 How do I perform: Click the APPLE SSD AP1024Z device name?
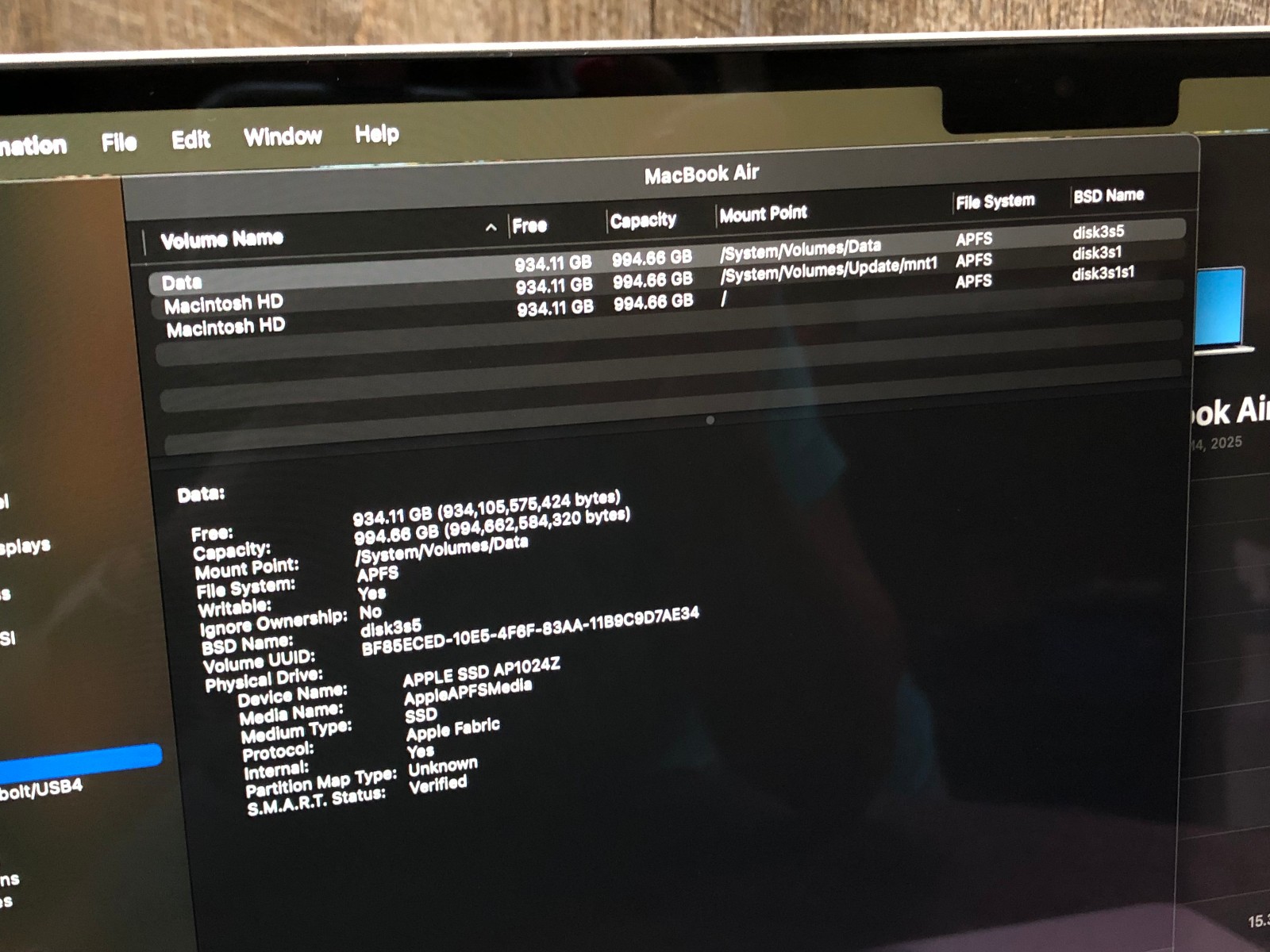(482, 672)
